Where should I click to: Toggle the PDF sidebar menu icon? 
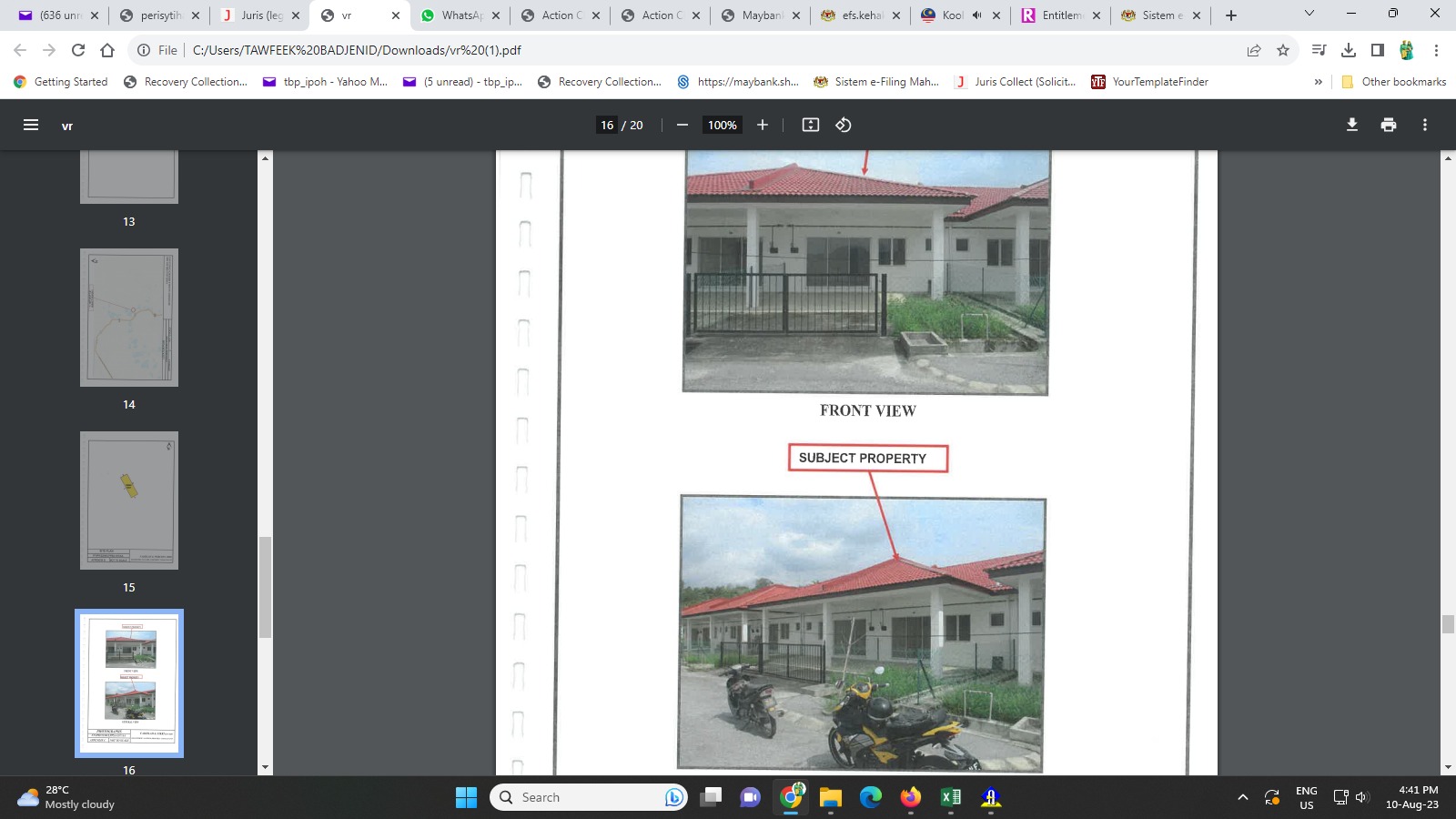point(31,126)
